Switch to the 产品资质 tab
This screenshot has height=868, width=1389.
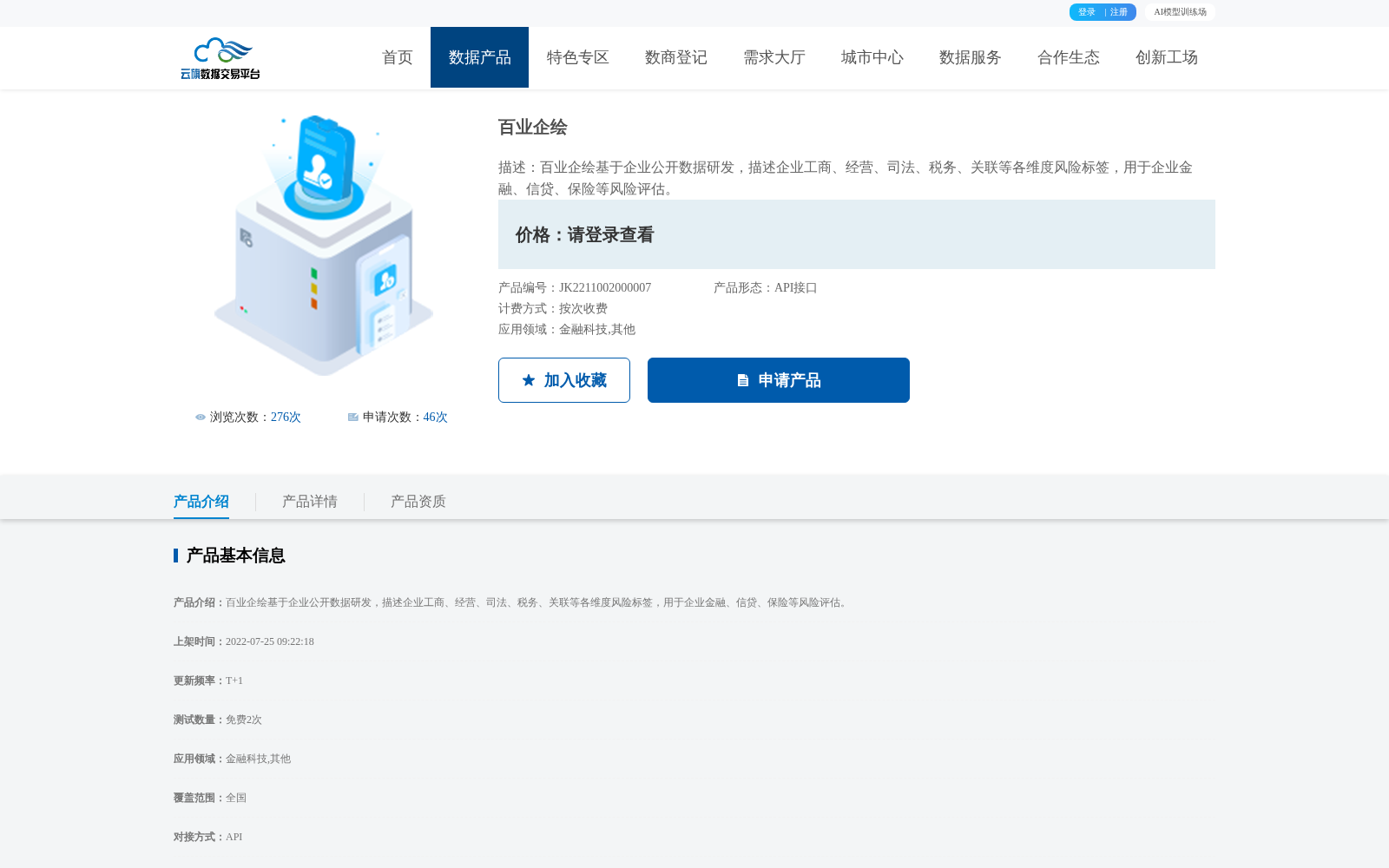coord(418,502)
